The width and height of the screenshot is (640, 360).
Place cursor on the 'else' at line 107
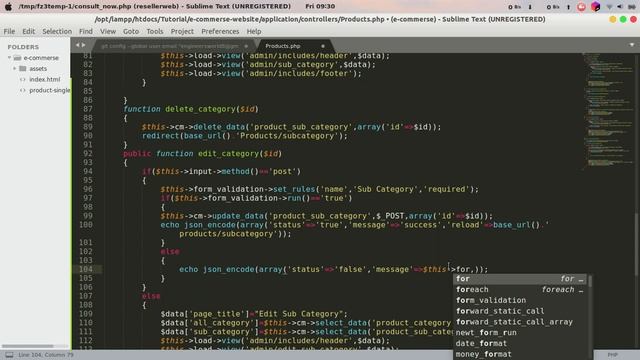click(151, 296)
